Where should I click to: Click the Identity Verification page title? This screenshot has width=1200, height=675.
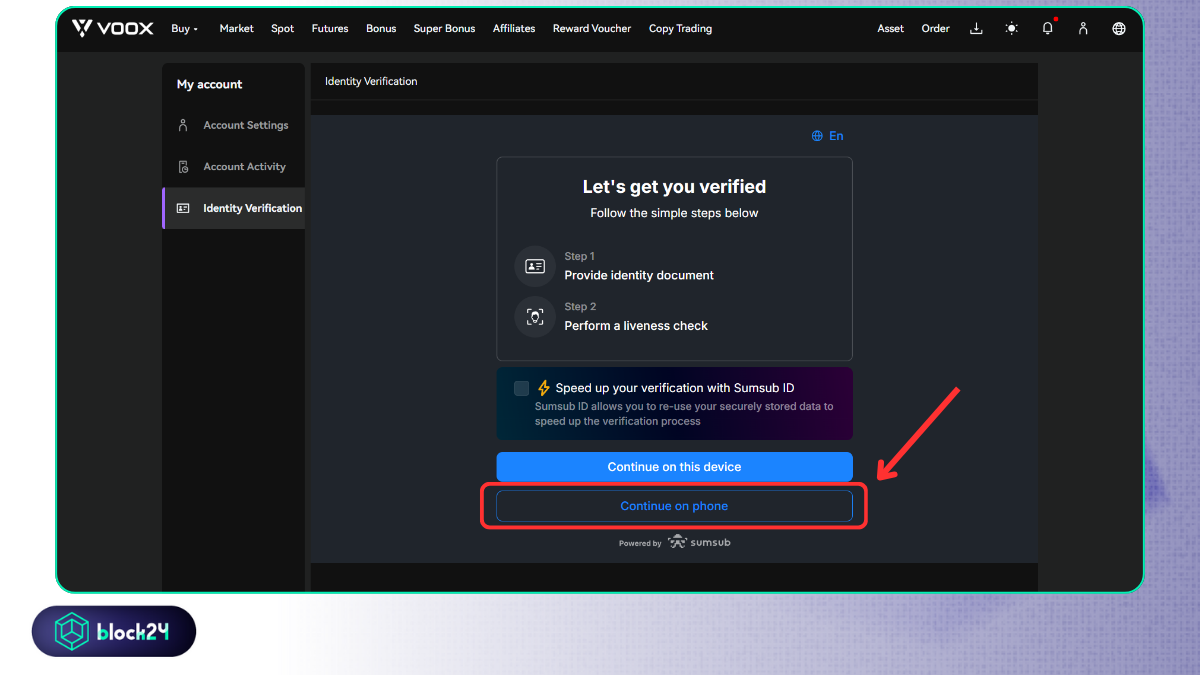pyautogui.click(x=371, y=81)
